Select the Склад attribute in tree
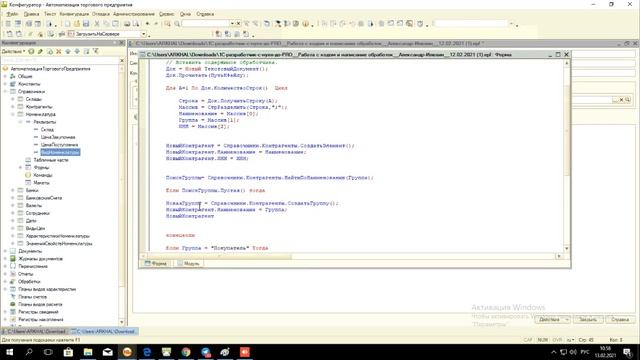This screenshot has width=640, height=360. (47, 129)
